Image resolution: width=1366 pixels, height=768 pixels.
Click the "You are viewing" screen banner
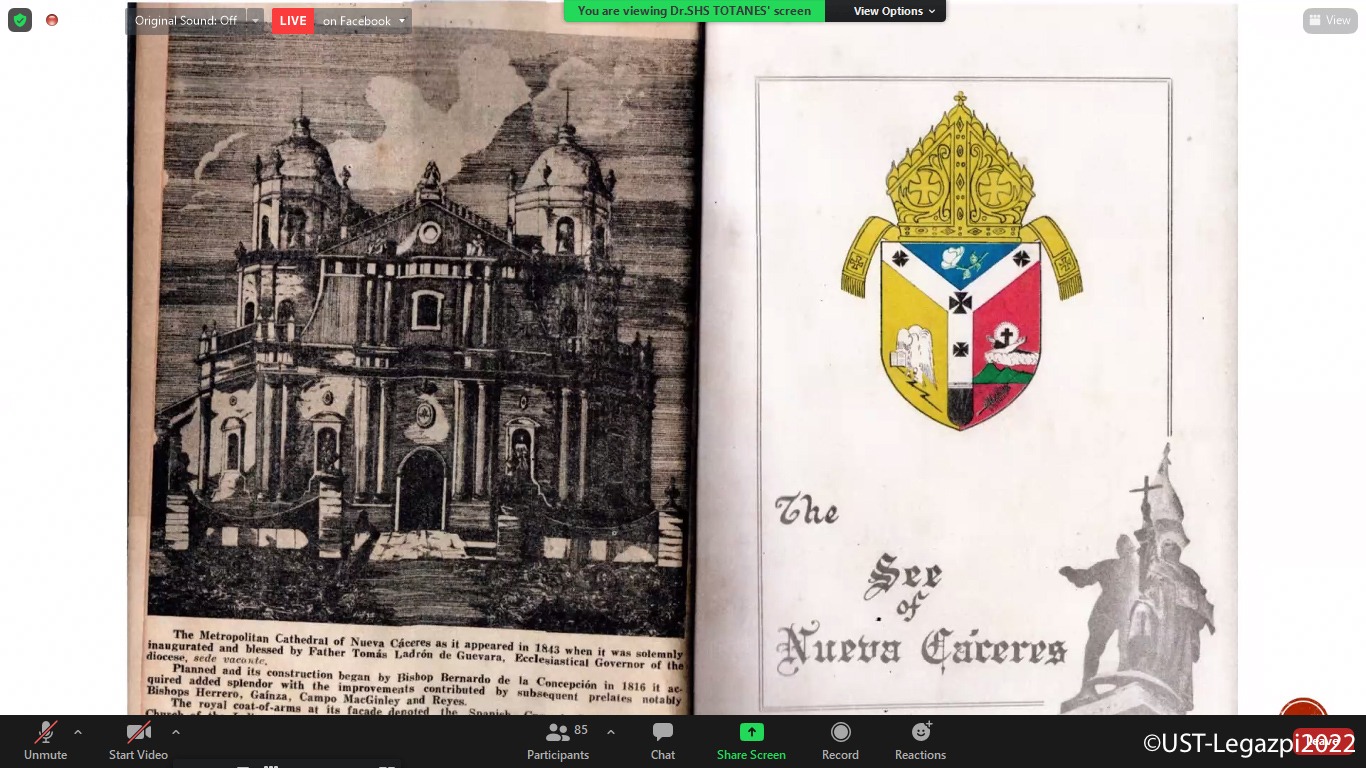[694, 11]
